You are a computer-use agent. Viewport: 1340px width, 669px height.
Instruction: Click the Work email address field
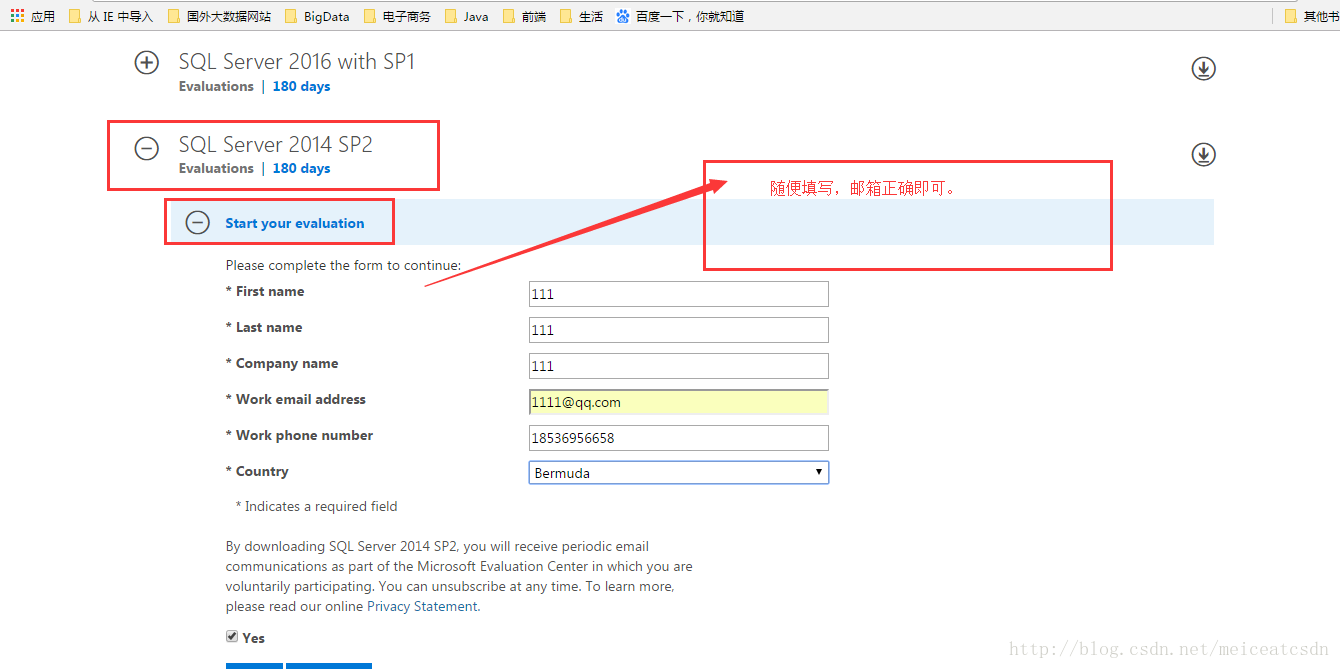click(x=679, y=402)
